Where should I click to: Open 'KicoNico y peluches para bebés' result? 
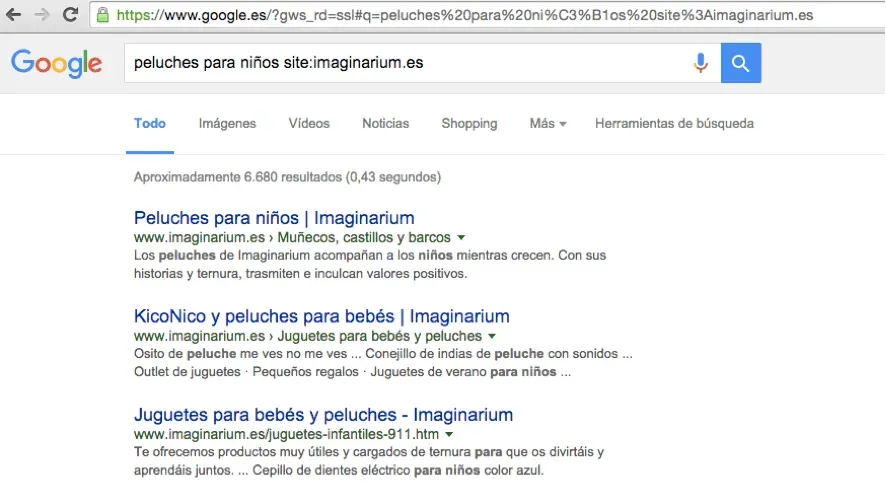point(322,316)
